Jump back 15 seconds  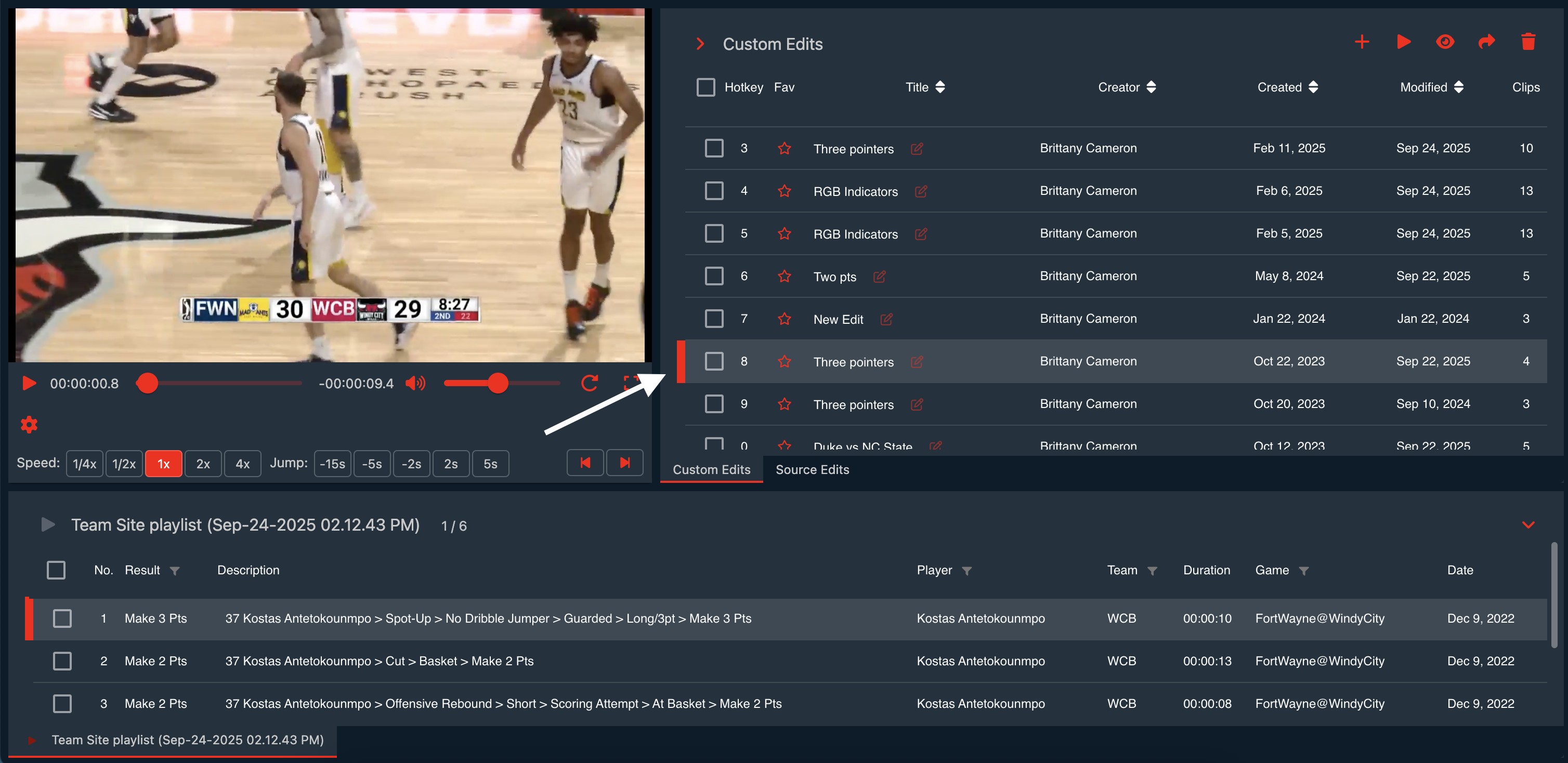pyautogui.click(x=332, y=464)
